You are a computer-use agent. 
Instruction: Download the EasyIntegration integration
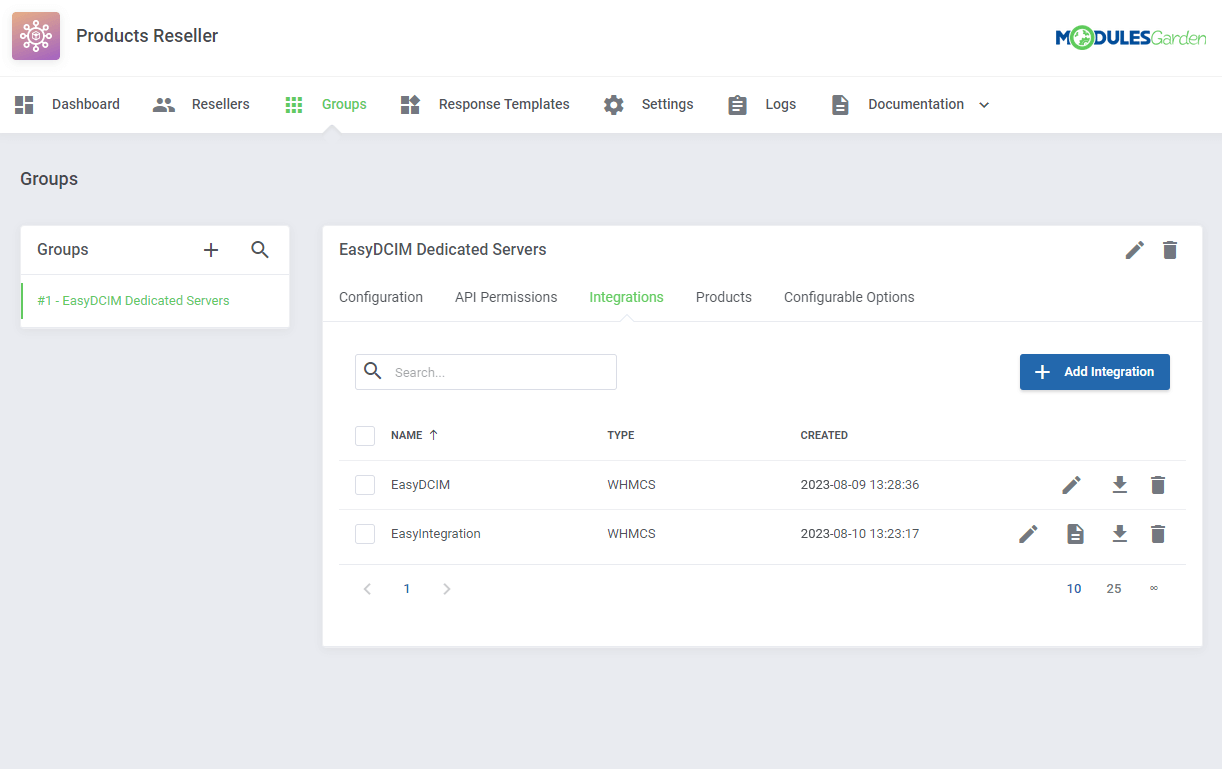[x=1120, y=534]
